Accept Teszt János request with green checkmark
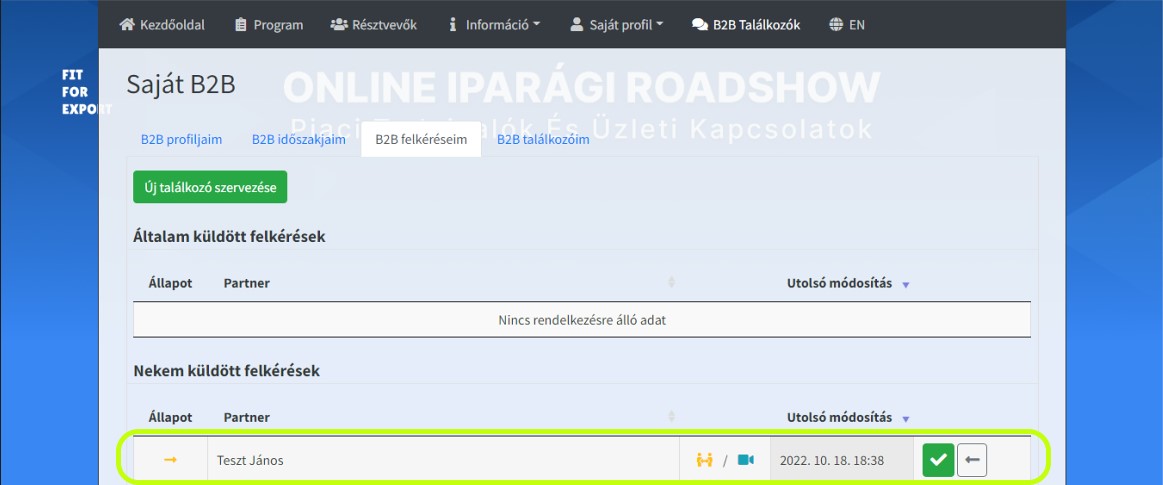This screenshot has width=1163, height=485. 938,461
